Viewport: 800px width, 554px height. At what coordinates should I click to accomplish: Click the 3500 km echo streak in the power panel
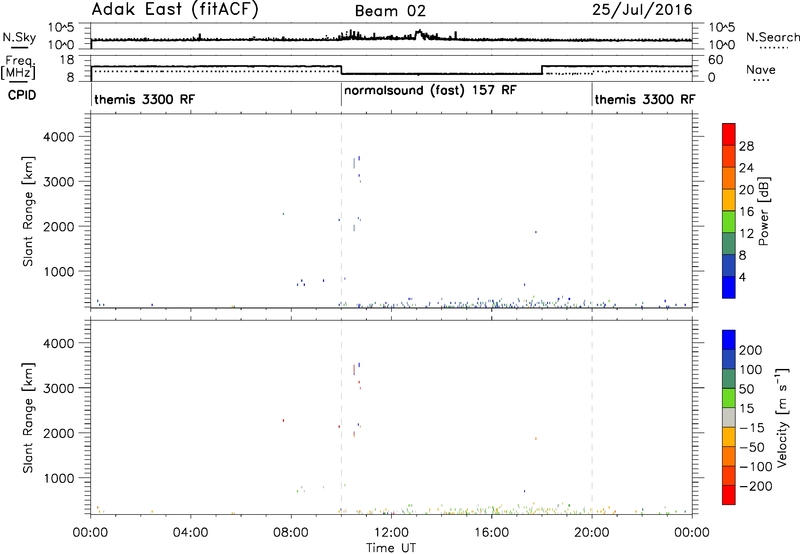click(x=354, y=163)
